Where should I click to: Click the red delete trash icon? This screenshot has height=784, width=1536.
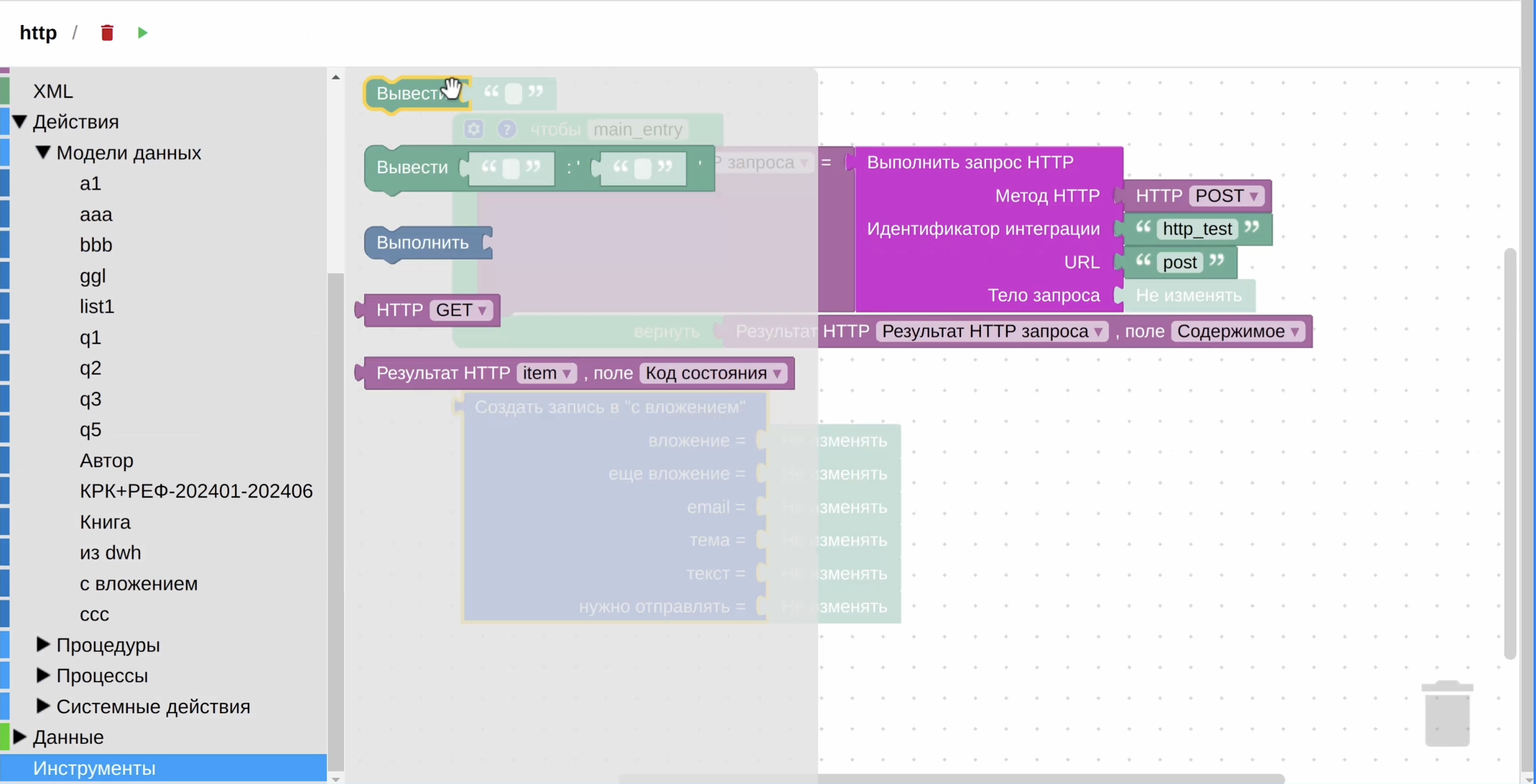click(x=107, y=32)
